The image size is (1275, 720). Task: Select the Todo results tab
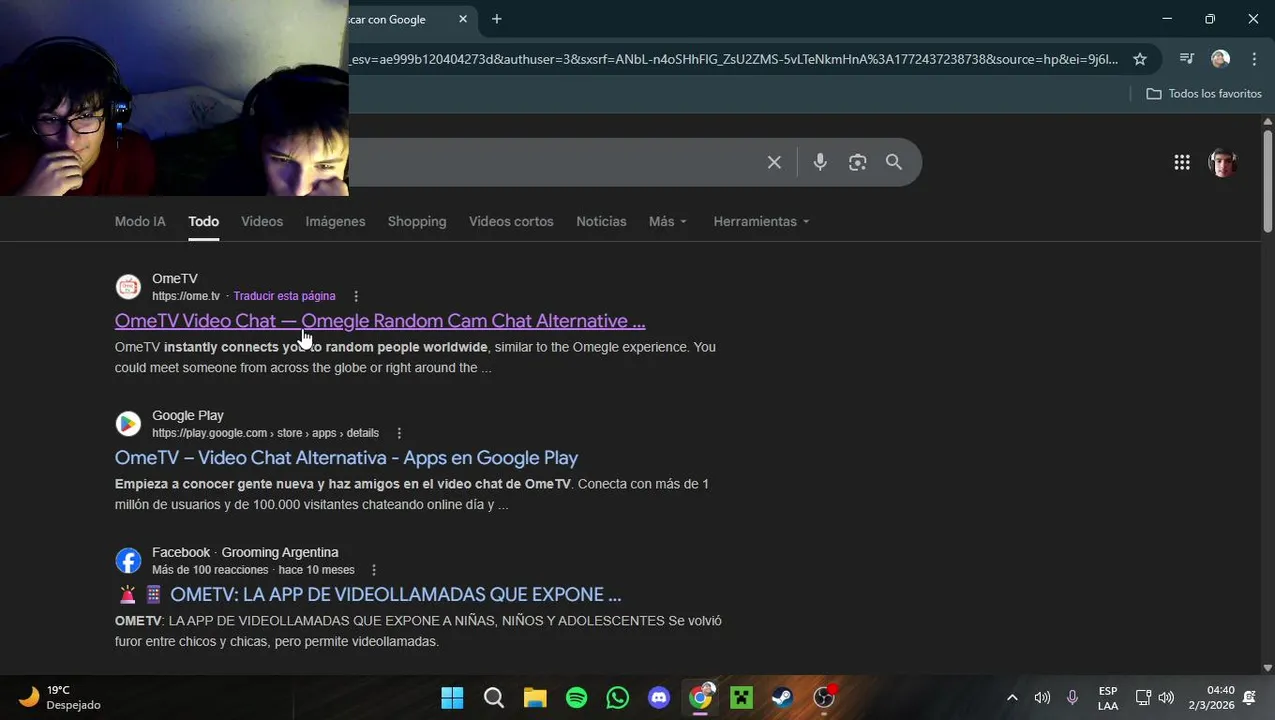[203, 221]
